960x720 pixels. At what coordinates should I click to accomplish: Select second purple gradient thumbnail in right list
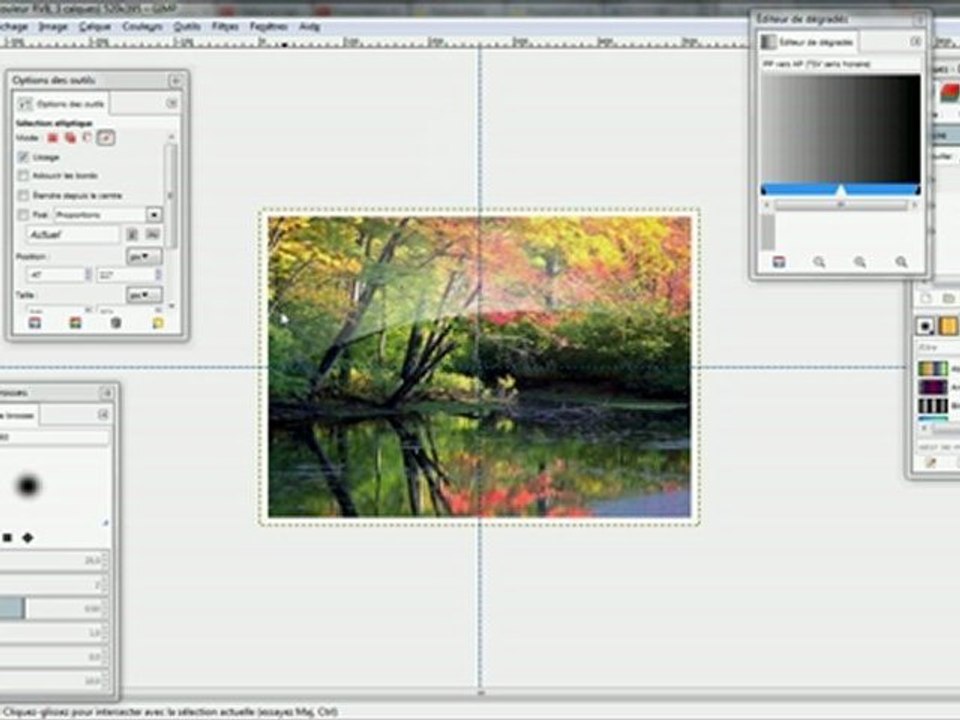click(x=932, y=387)
